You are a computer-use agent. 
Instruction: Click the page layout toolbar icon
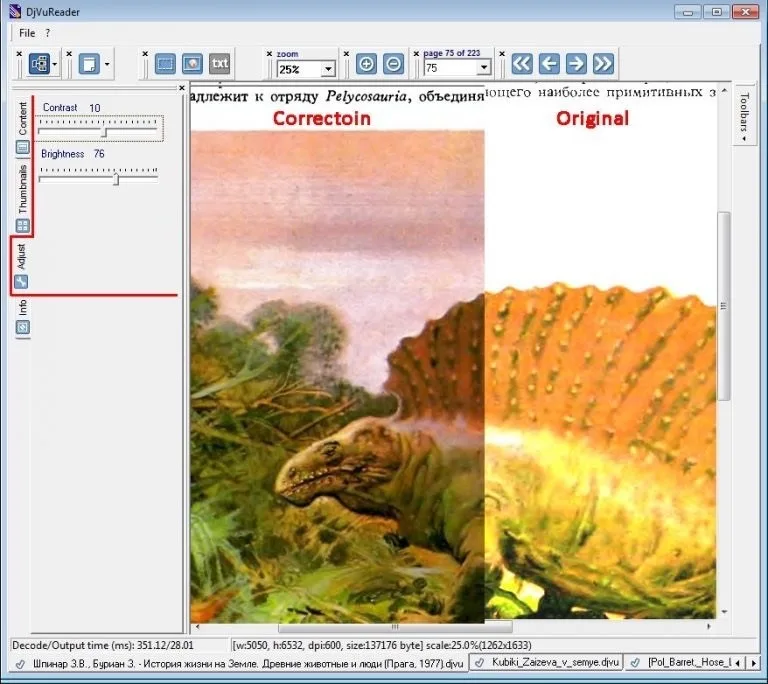pos(89,64)
